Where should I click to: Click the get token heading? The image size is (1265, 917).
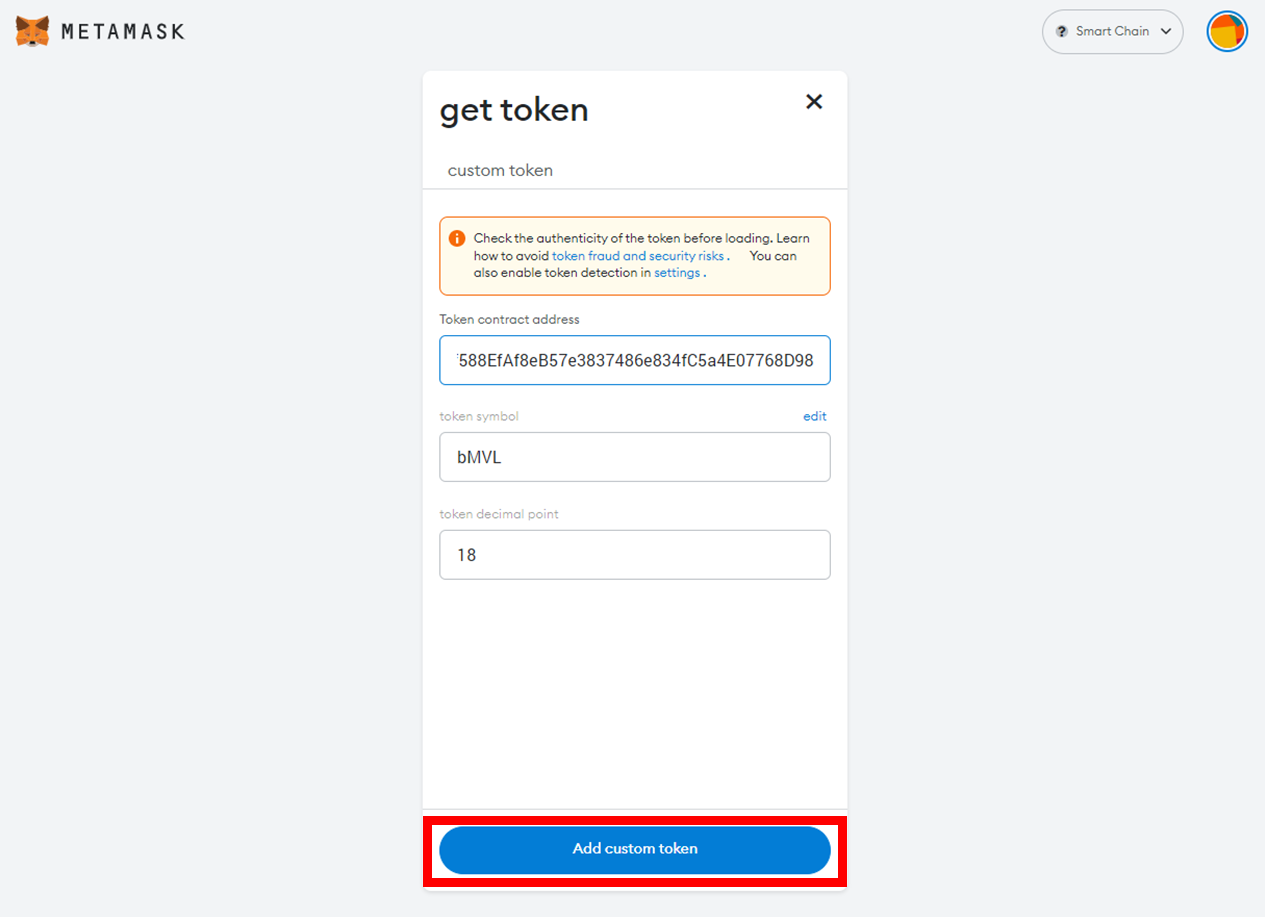pyautogui.click(x=514, y=110)
